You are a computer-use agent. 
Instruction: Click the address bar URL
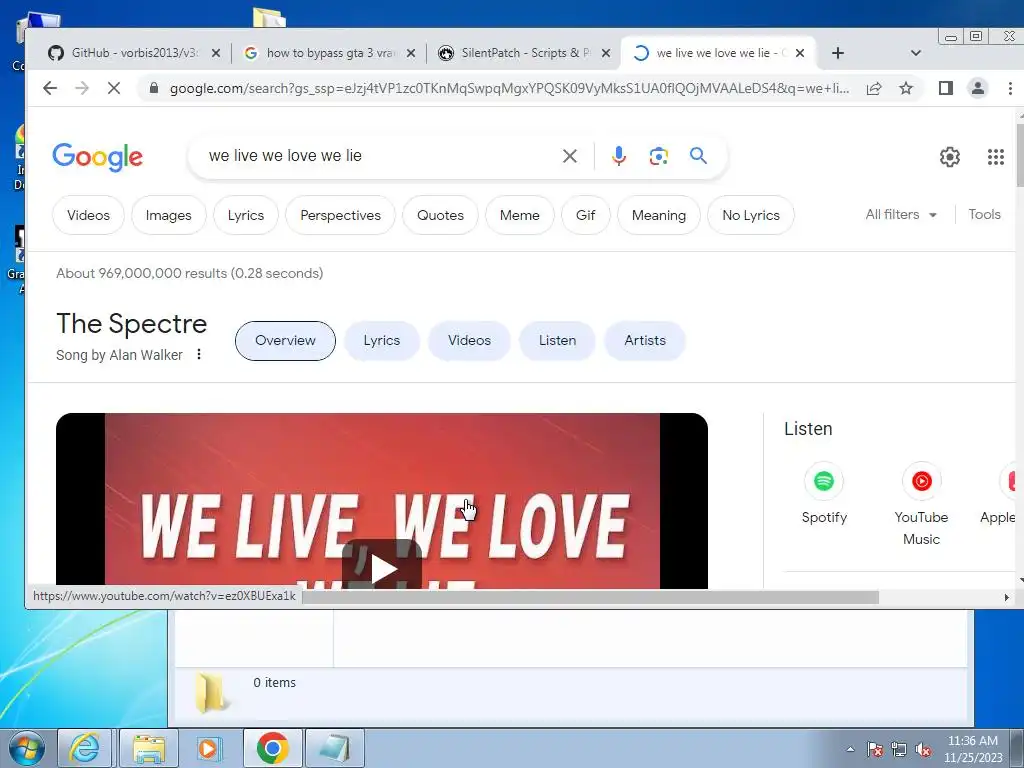pyautogui.click(x=509, y=88)
